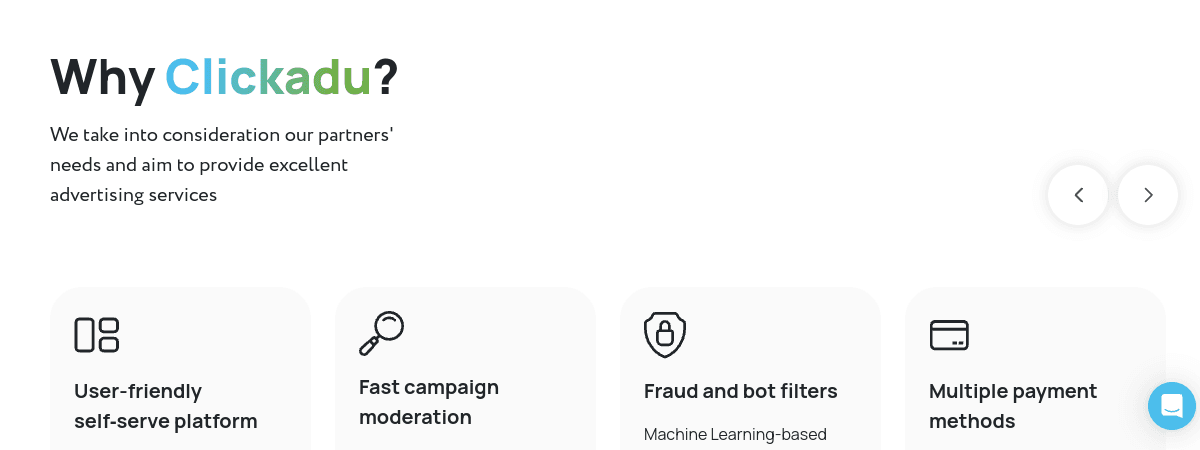Viewport: 1200px width, 450px height.
Task: Click the 'self-serve platform' text line
Action: (166, 421)
